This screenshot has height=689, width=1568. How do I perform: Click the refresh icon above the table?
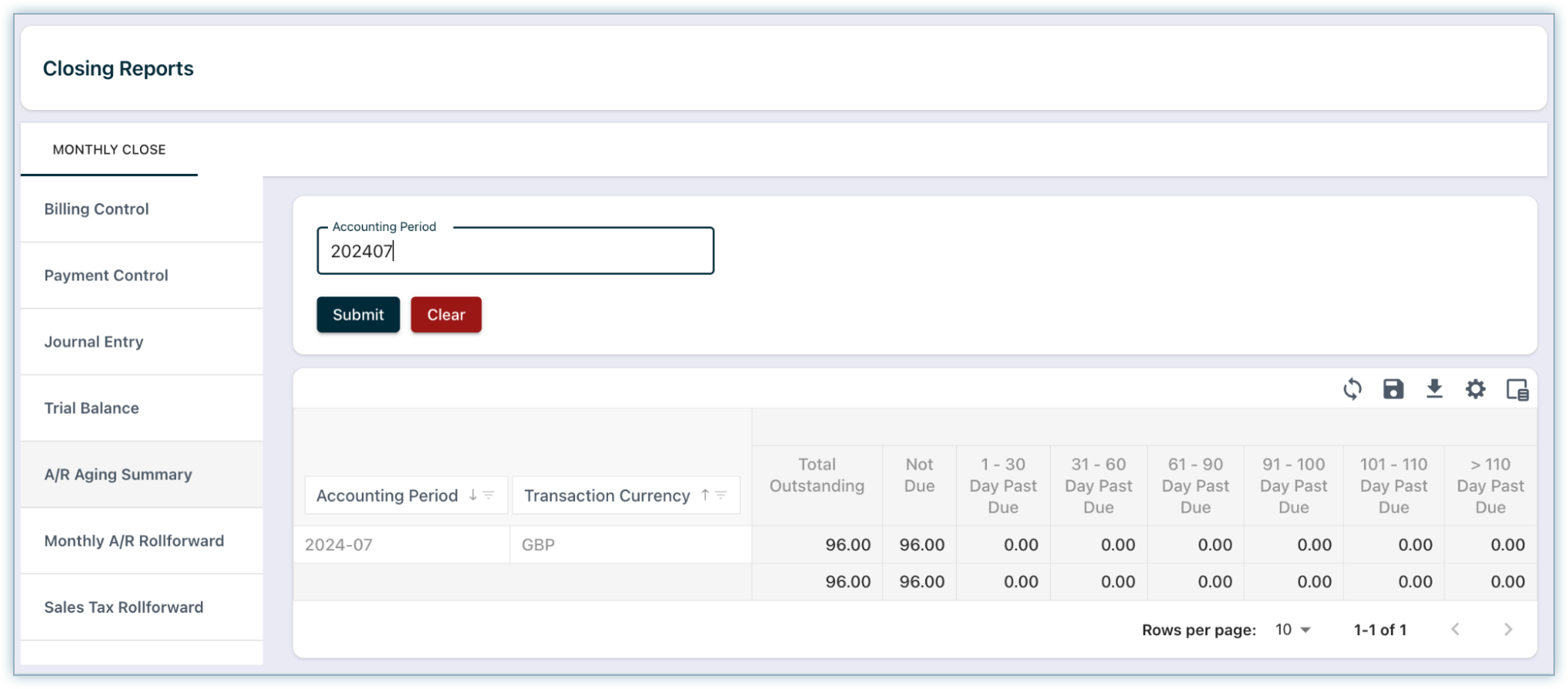[x=1352, y=390]
